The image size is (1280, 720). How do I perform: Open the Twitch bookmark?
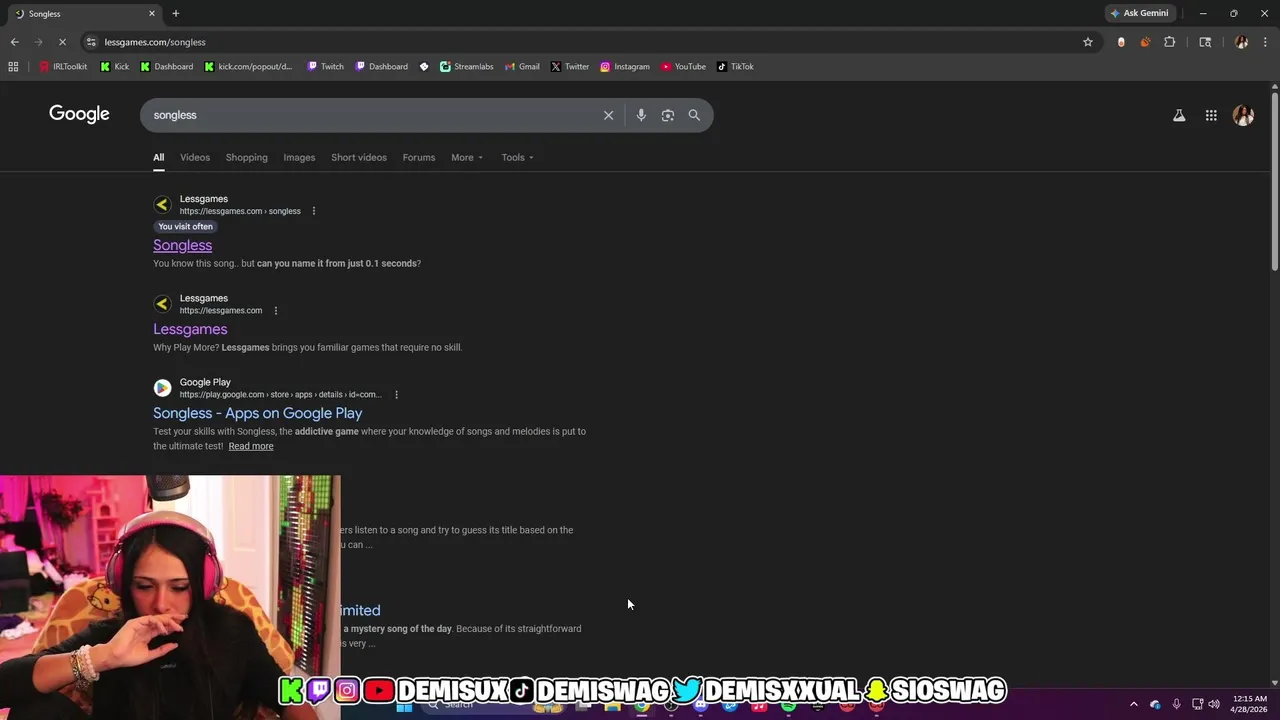pyautogui.click(x=326, y=67)
